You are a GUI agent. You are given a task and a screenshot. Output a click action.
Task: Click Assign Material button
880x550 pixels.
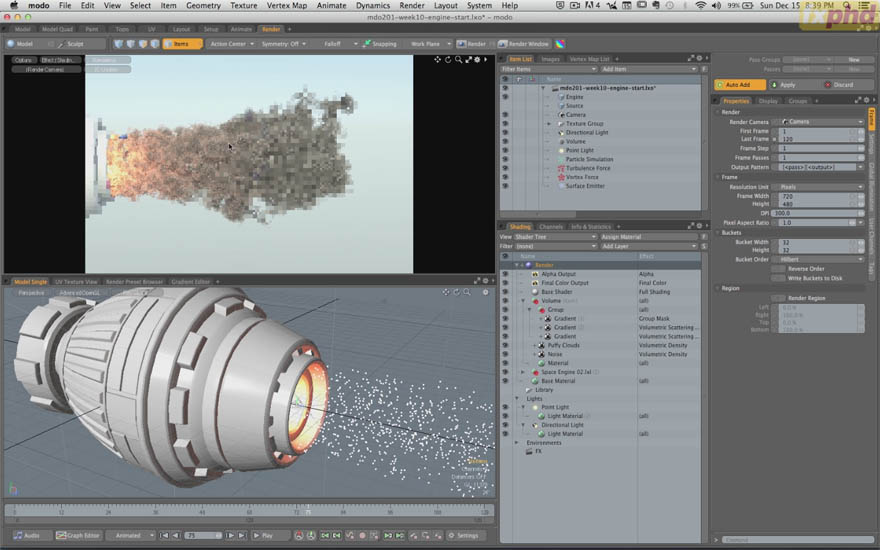tap(648, 237)
